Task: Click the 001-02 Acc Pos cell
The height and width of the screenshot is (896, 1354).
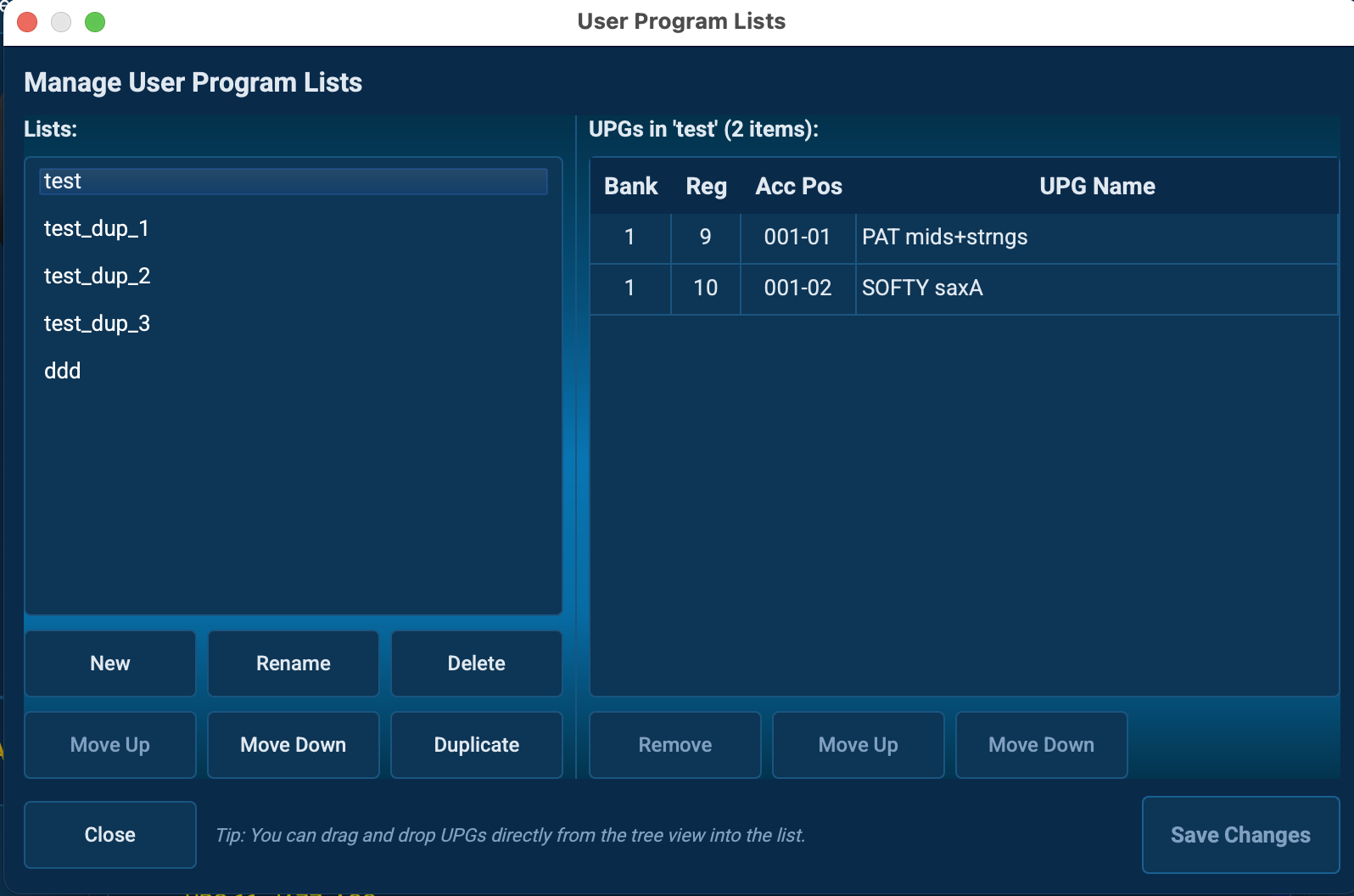Action: (x=798, y=289)
